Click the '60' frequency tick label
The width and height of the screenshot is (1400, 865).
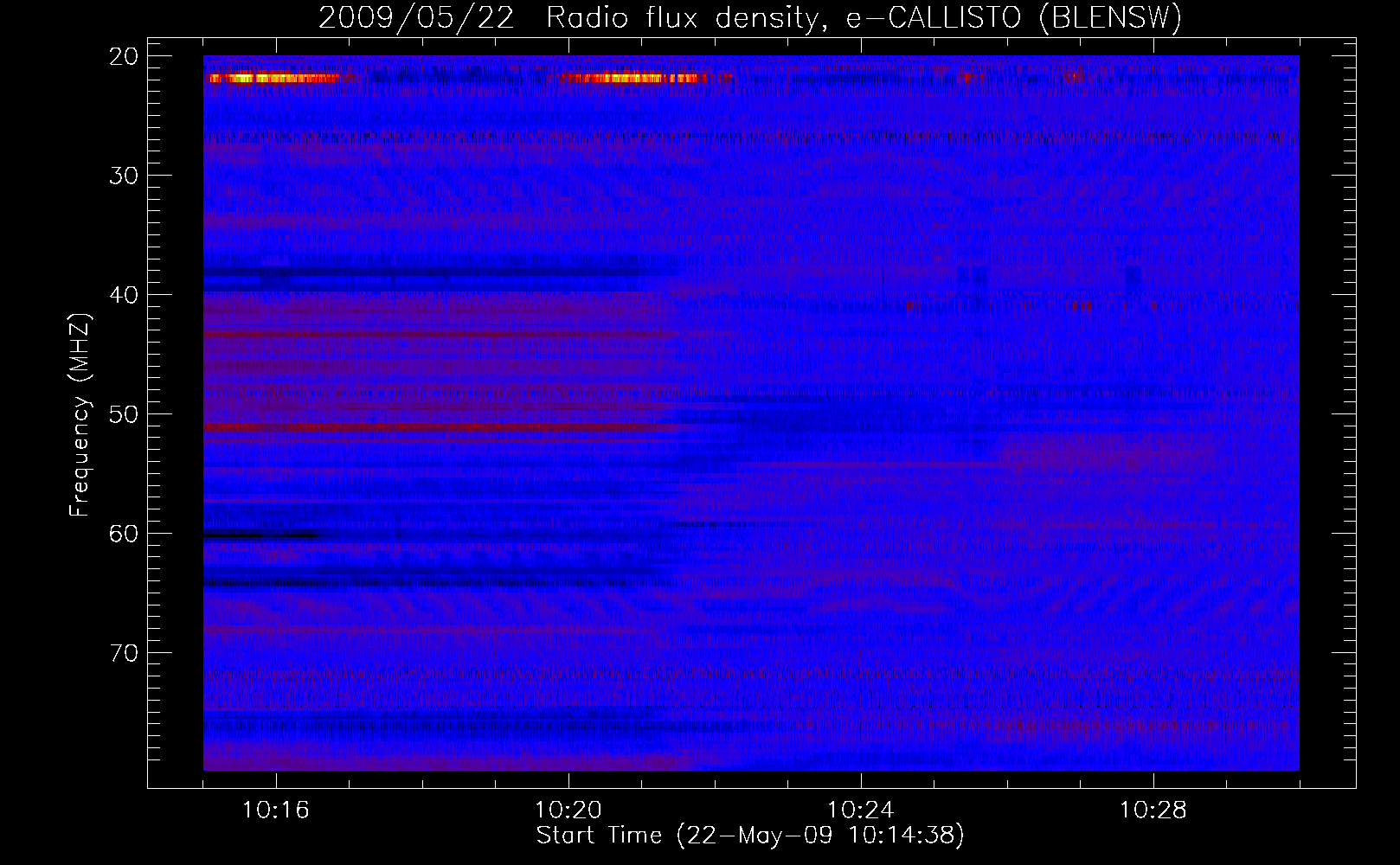(125, 534)
